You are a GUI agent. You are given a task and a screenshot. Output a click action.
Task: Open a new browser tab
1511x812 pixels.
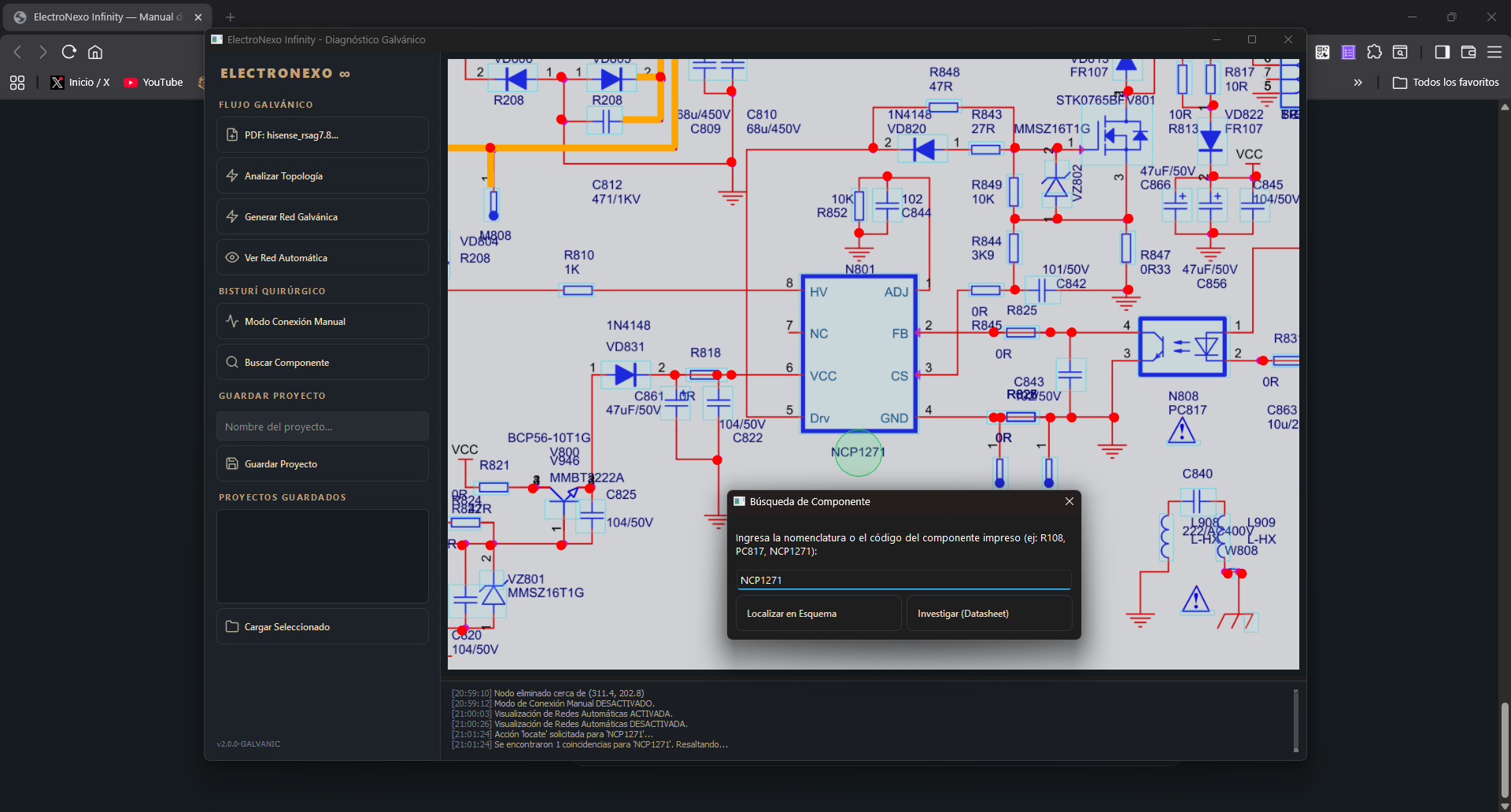point(231,17)
